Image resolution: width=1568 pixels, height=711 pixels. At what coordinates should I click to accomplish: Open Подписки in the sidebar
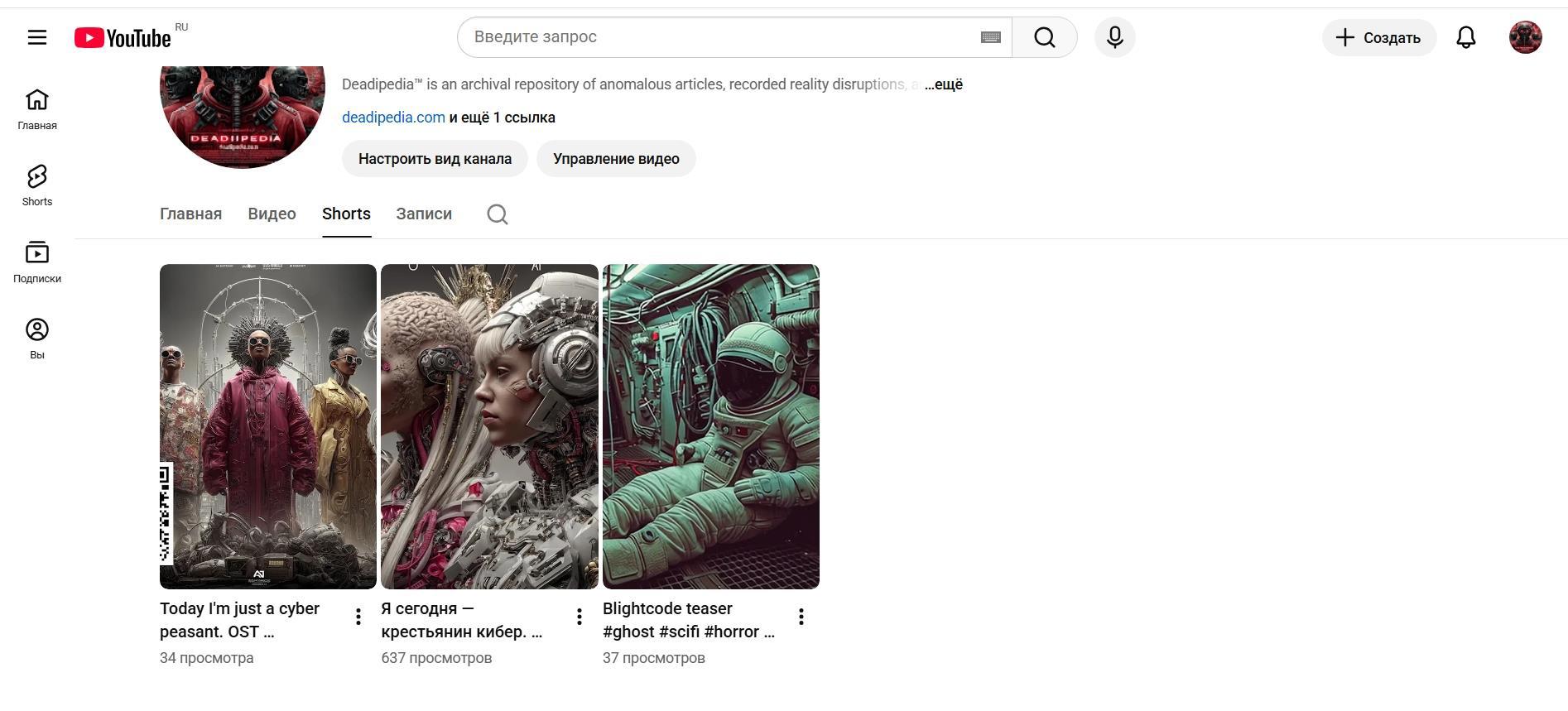[x=37, y=262]
